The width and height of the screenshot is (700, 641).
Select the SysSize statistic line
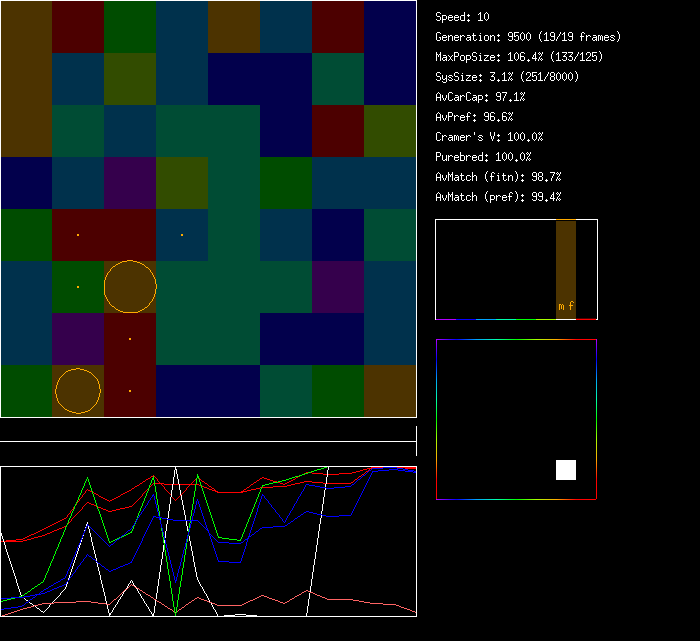point(507,77)
